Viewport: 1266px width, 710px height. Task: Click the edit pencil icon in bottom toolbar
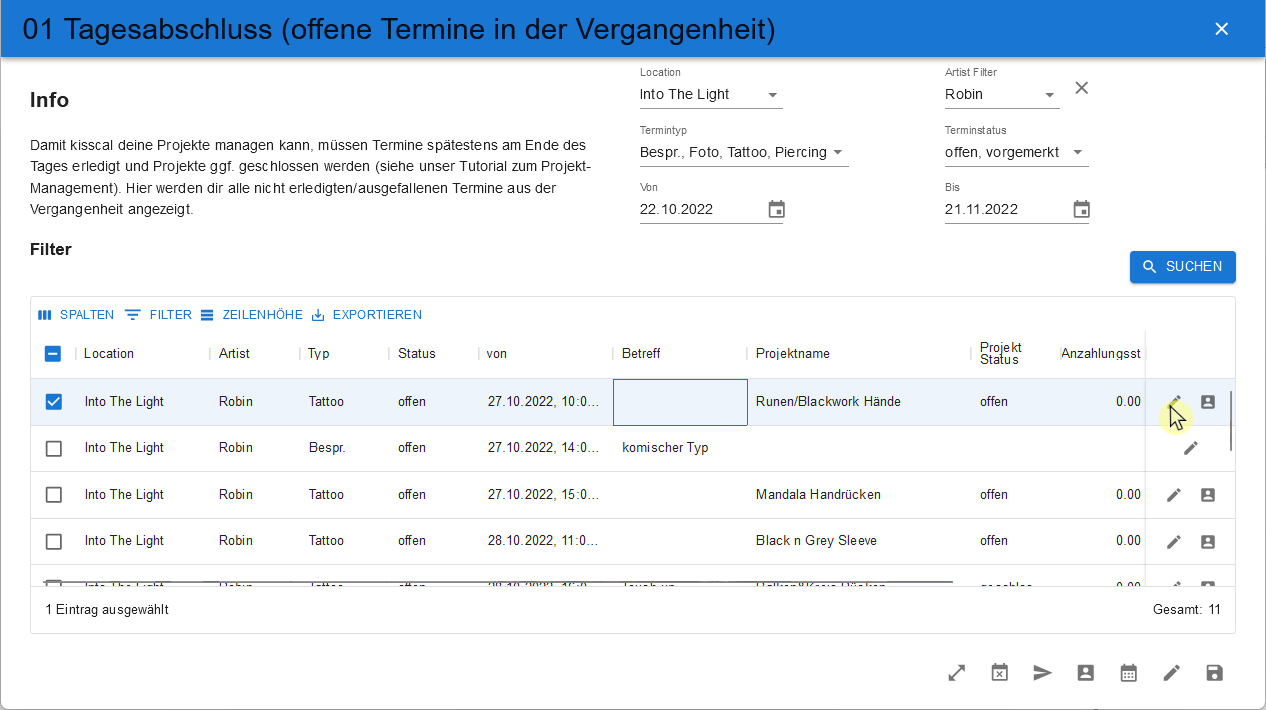(x=1172, y=673)
